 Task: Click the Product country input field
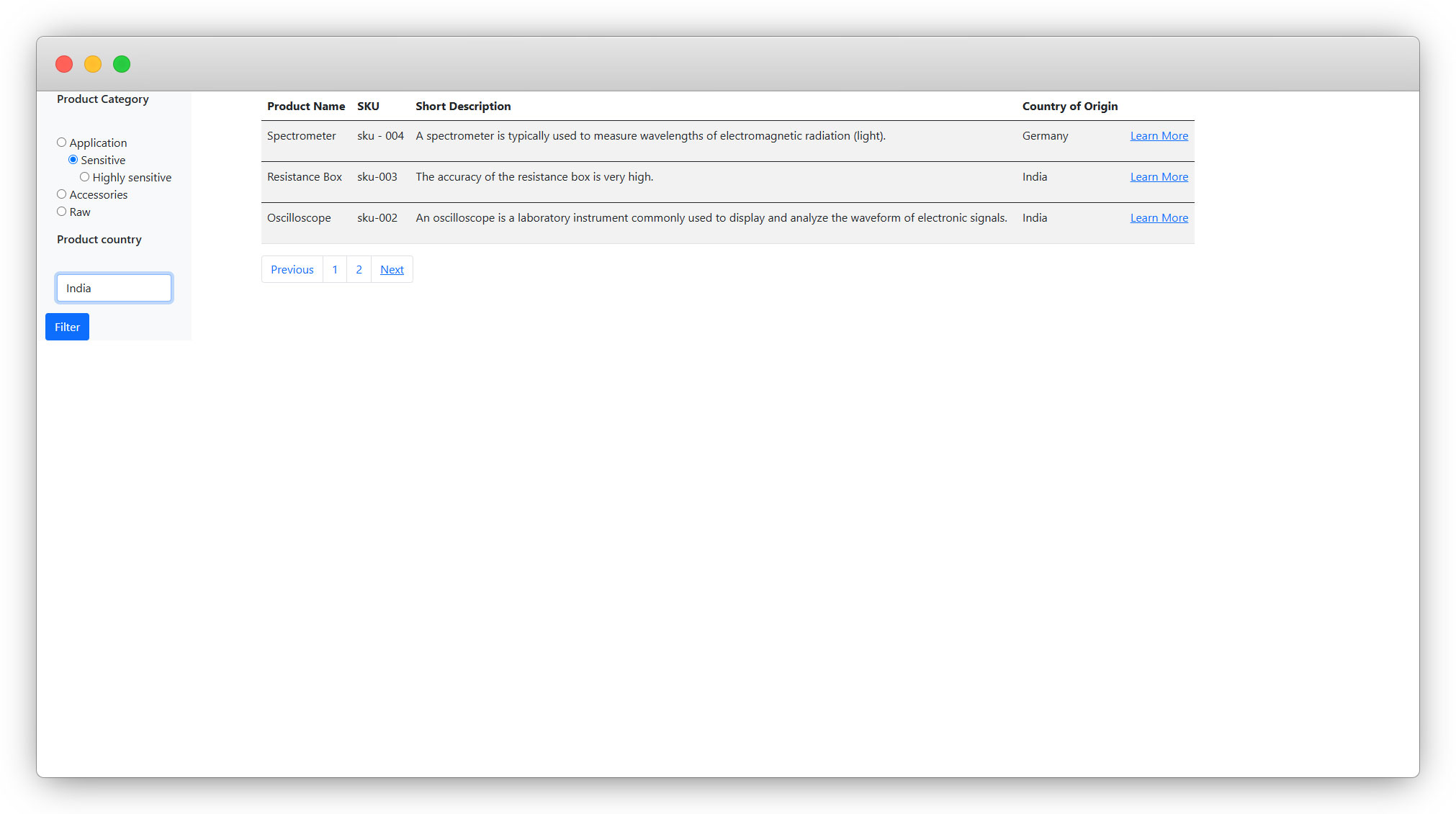114,288
